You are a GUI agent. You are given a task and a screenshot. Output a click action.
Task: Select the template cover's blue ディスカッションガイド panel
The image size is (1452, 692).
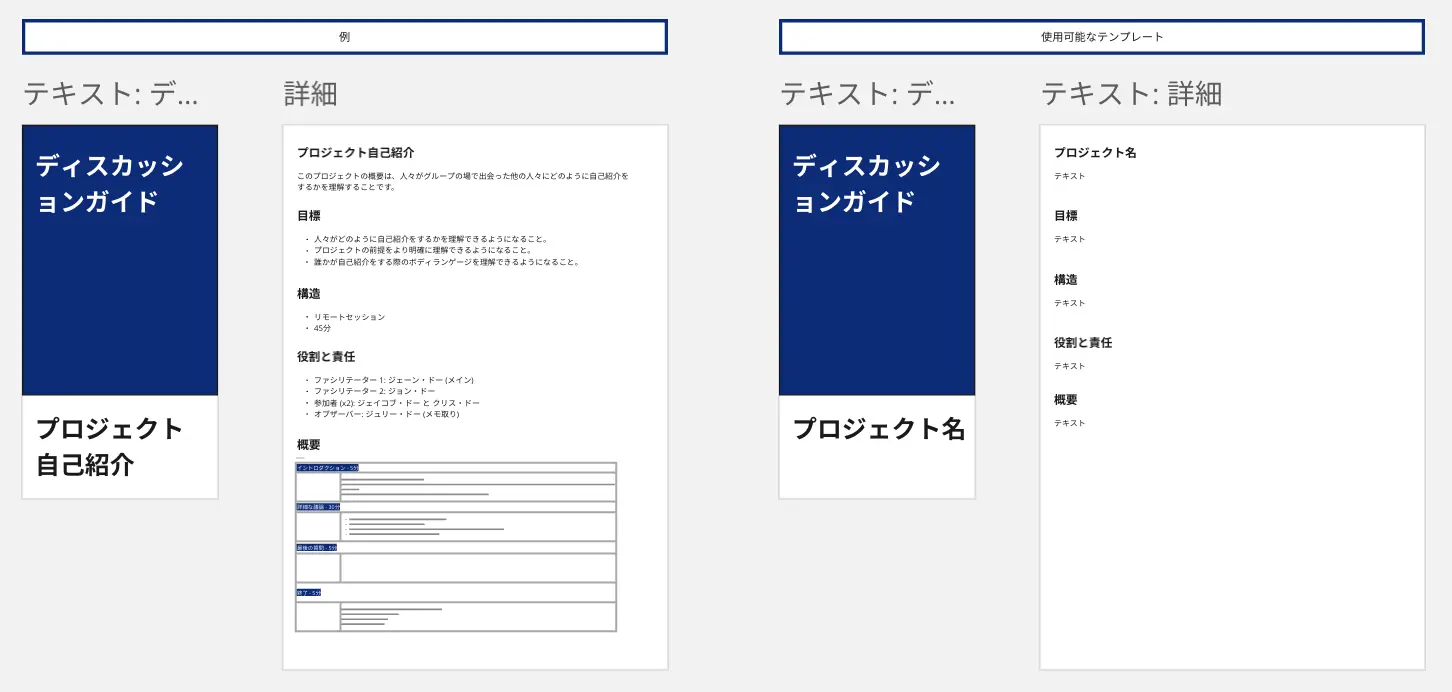[877, 260]
